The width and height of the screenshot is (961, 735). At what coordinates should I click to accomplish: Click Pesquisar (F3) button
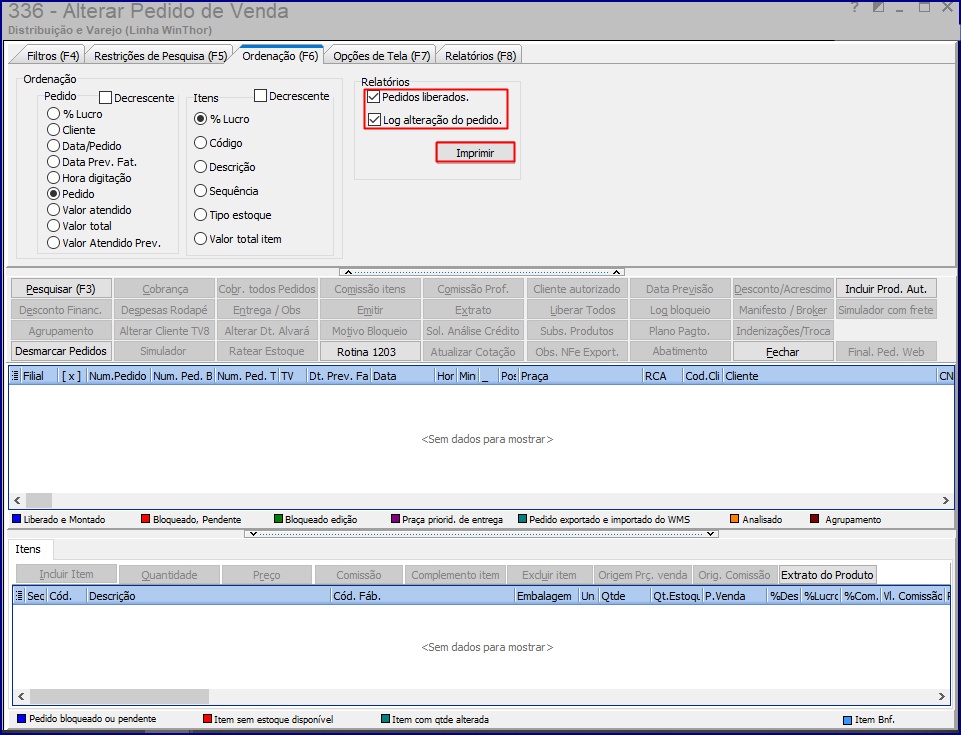[x=61, y=289]
